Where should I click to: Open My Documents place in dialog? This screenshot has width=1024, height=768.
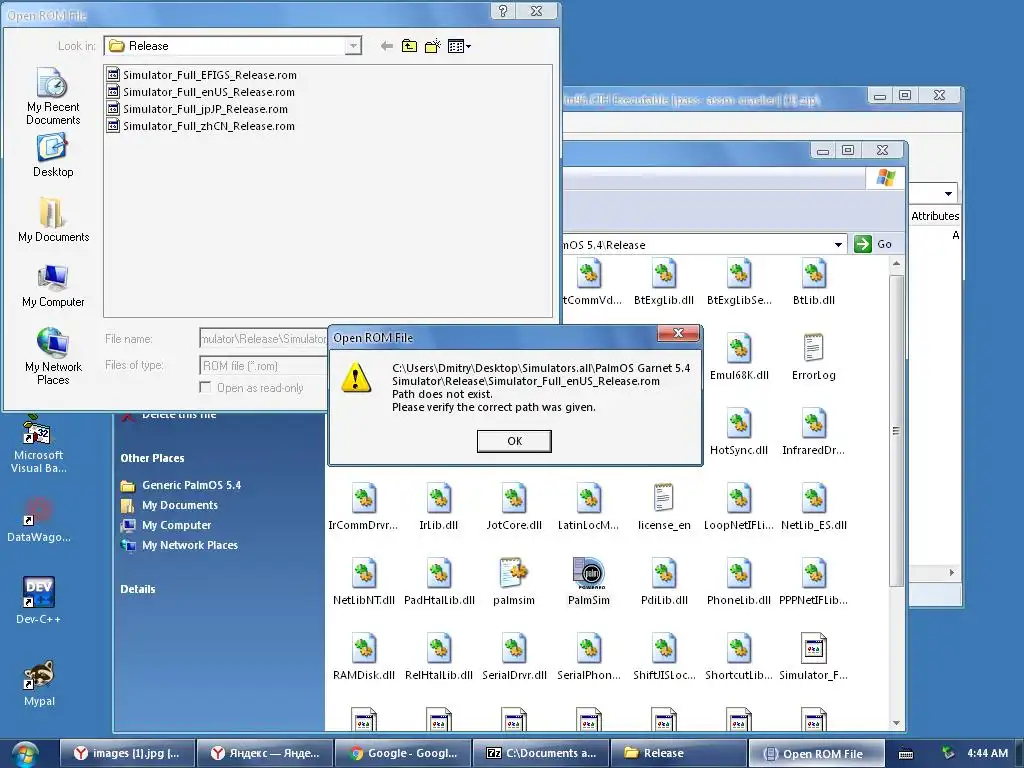tap(53, 220)
